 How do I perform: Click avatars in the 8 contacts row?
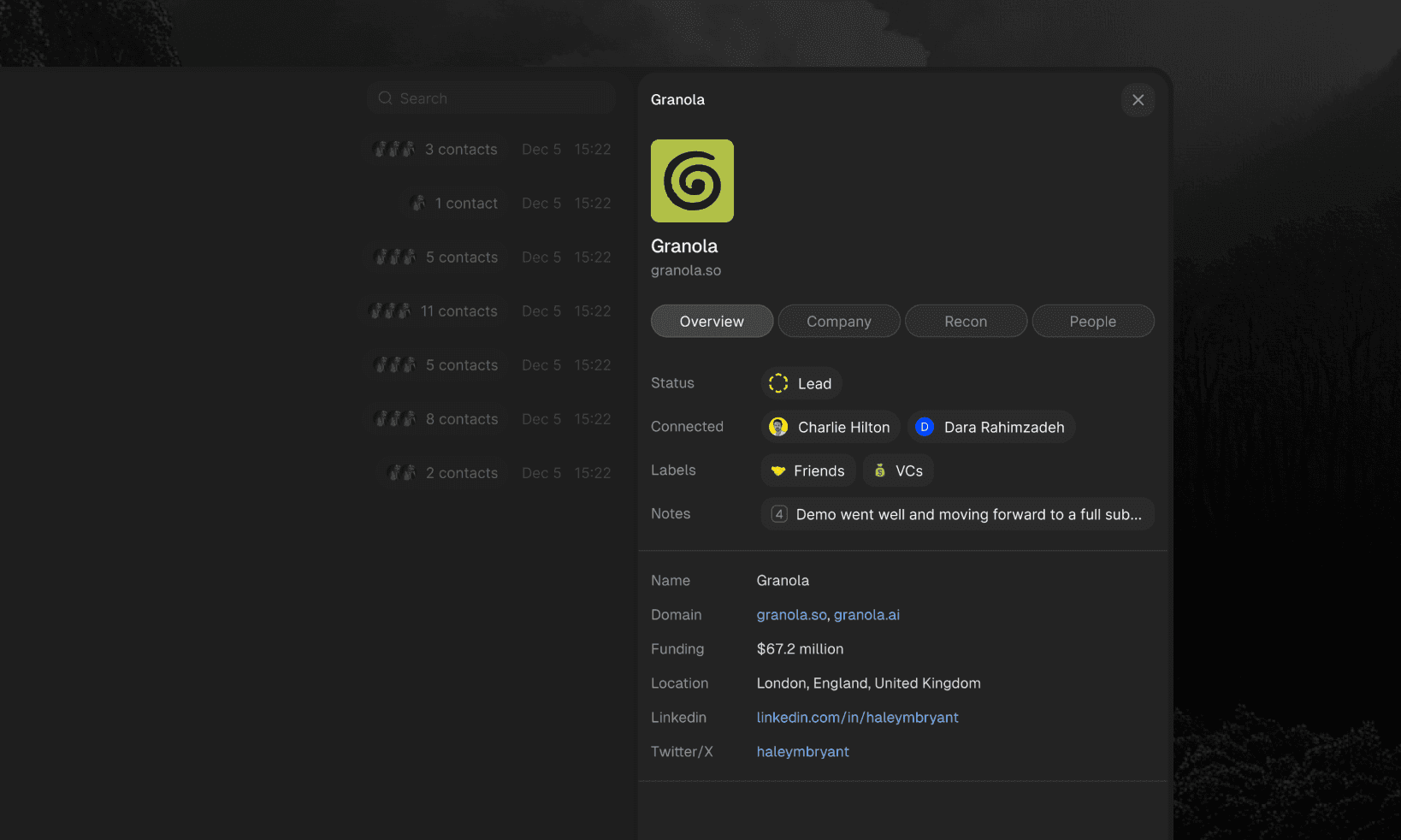click(x=395, y=418)
